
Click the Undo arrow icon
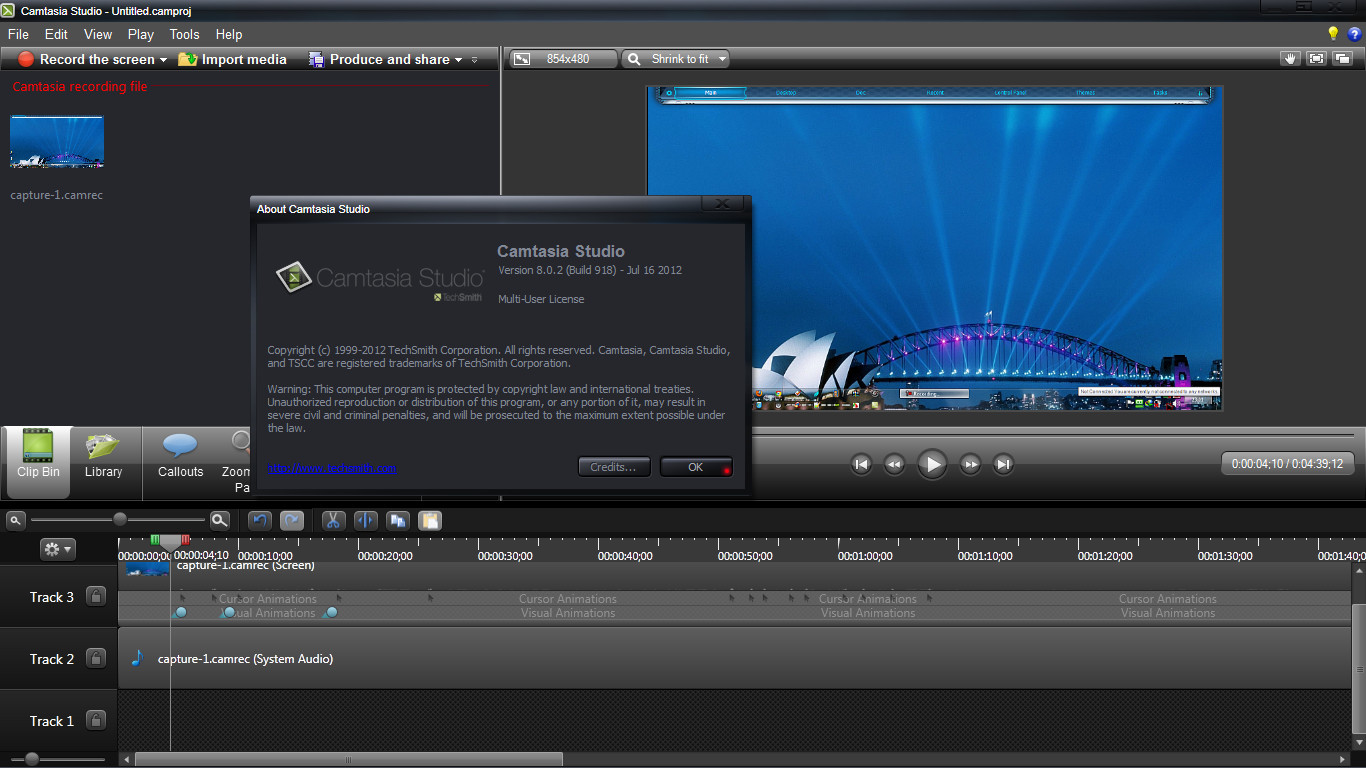pos(260,520)
